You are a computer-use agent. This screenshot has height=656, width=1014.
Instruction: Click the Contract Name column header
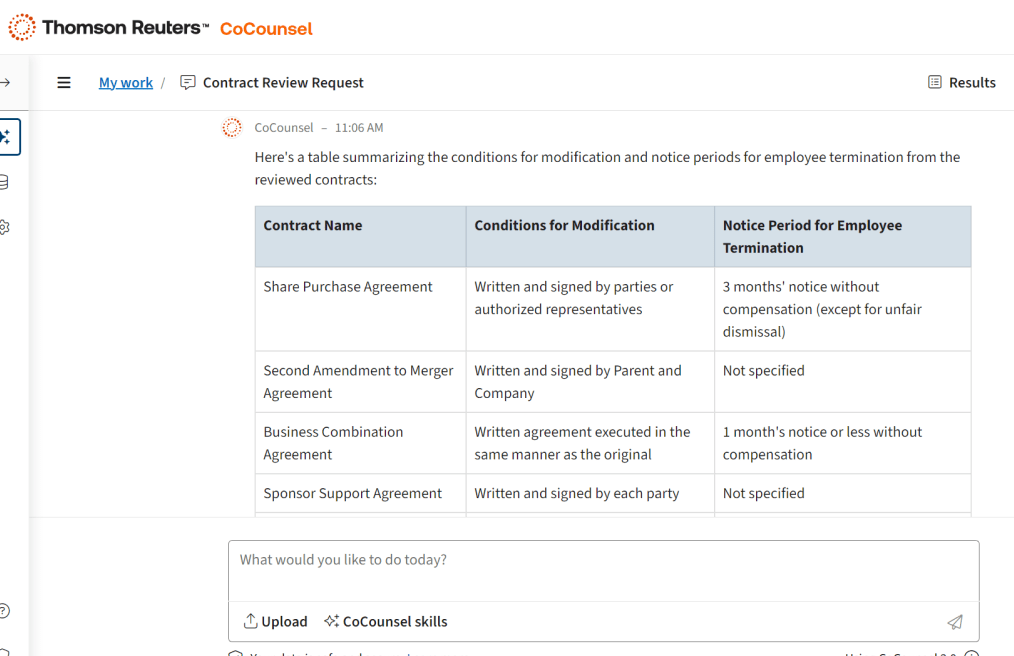tap(313, 226)
